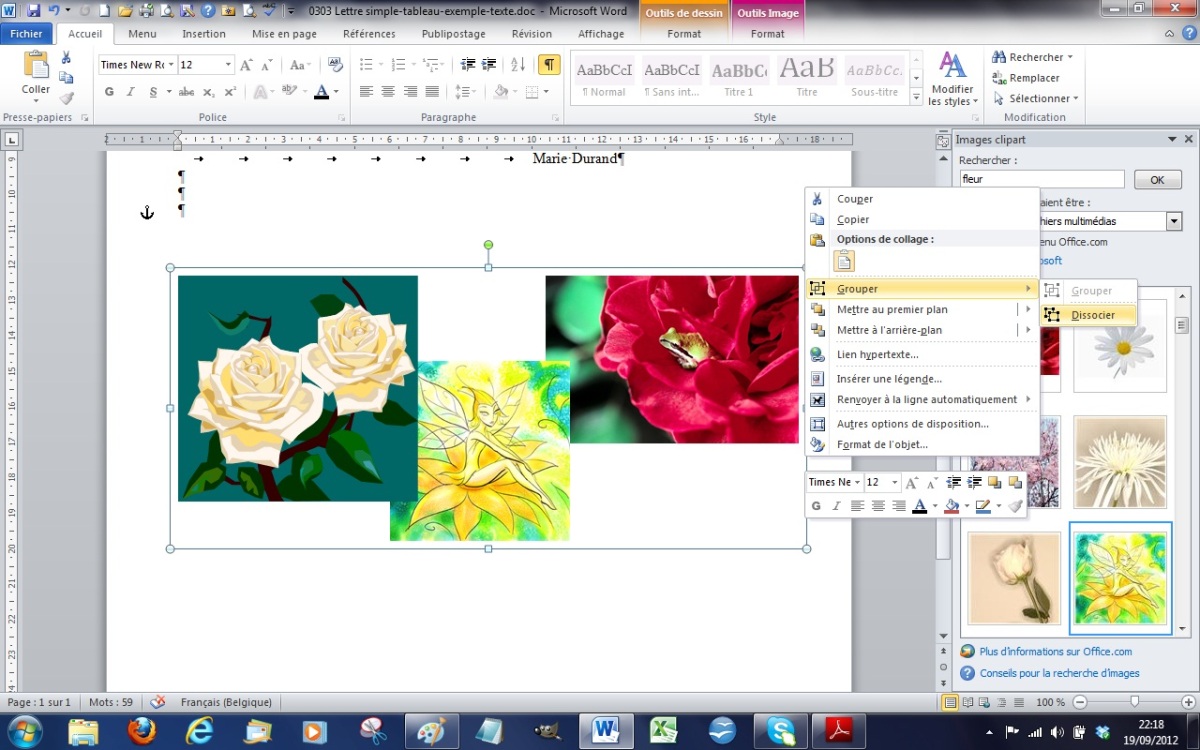The width and height of the screenshot is (1200, 750).
Task: Click the OK search button in clipart pane
Action: point(1157,180)
